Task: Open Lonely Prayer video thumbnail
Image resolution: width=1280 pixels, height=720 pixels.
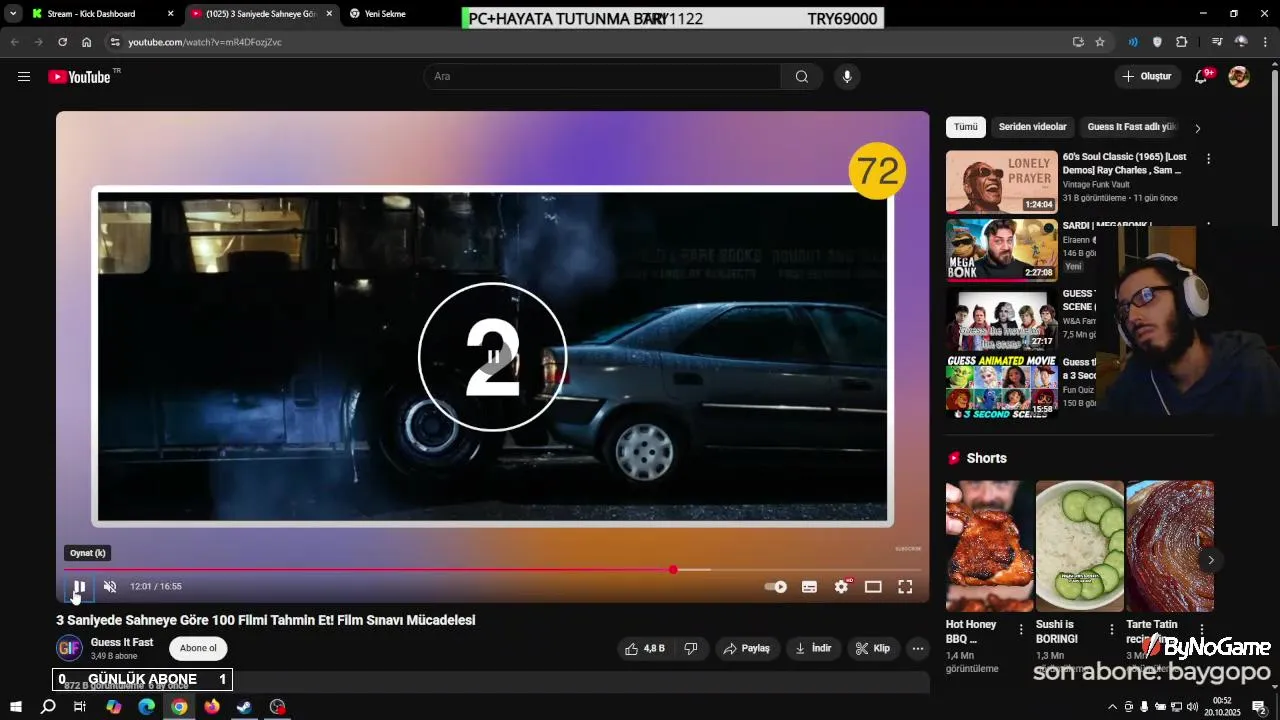Action: (x=1002, y=182)
